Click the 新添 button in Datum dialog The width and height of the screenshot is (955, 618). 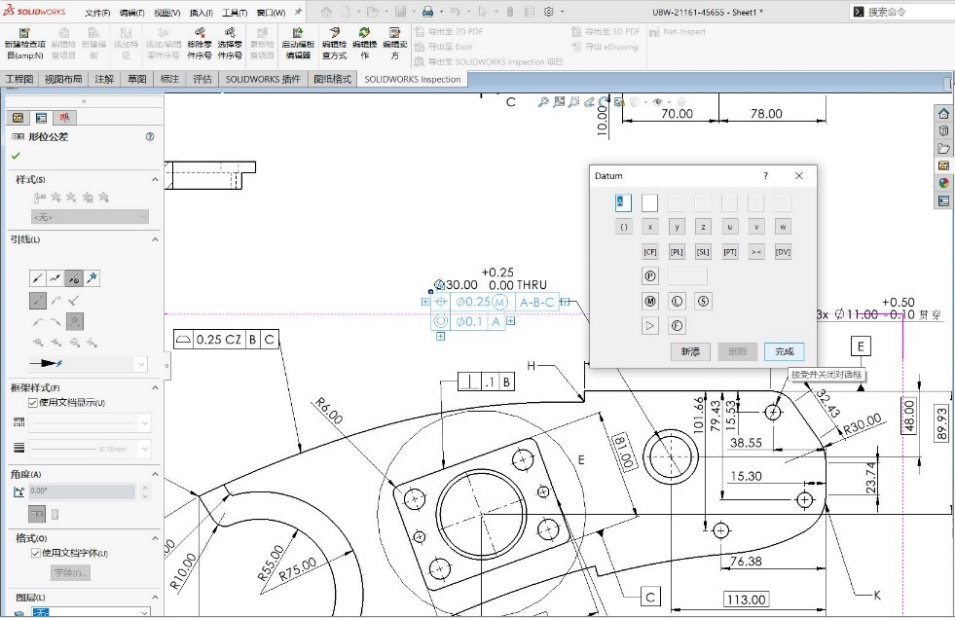pyautogui.click(x=690, y=352)
